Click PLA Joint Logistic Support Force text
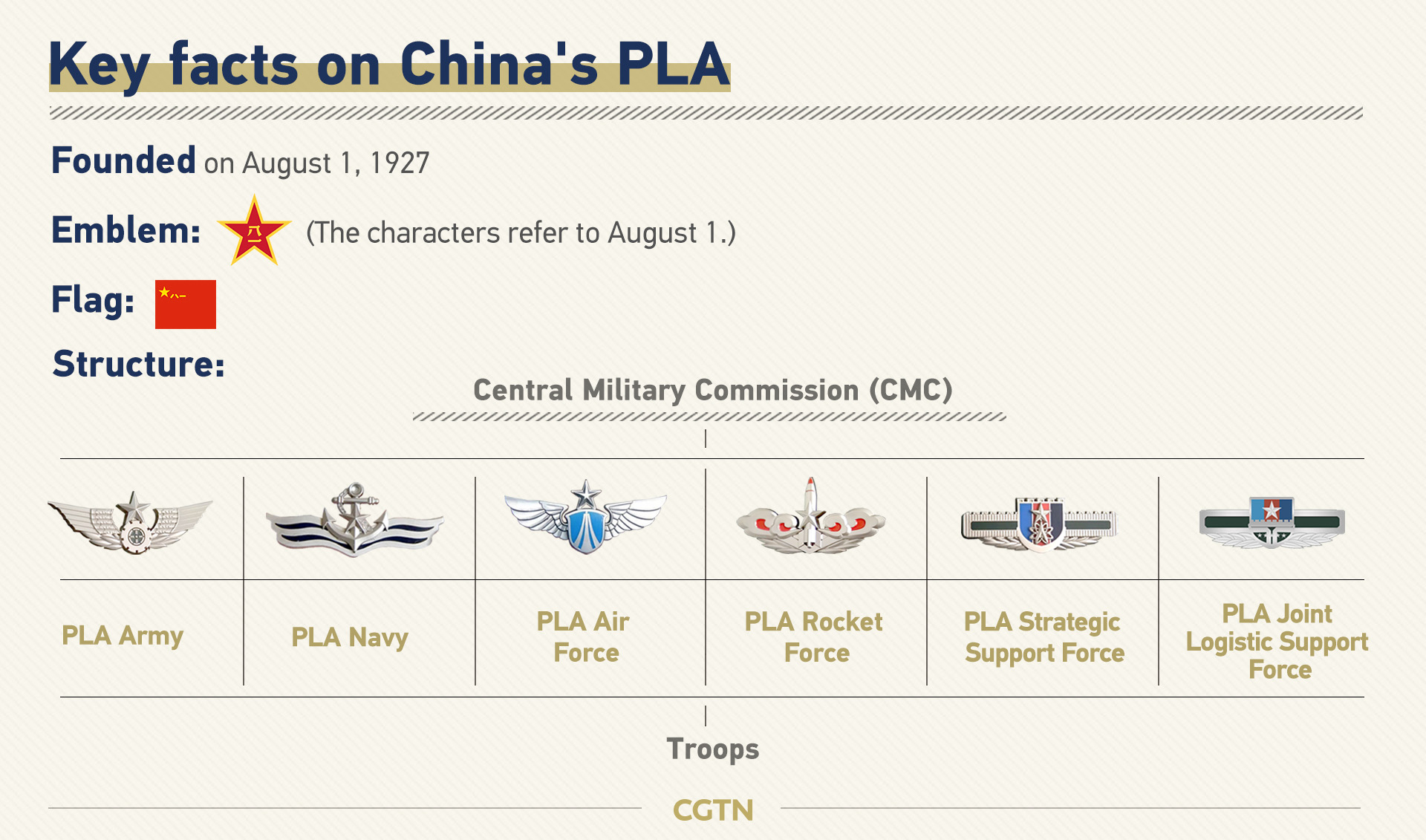The image size is (1426, 840). 1277,641
